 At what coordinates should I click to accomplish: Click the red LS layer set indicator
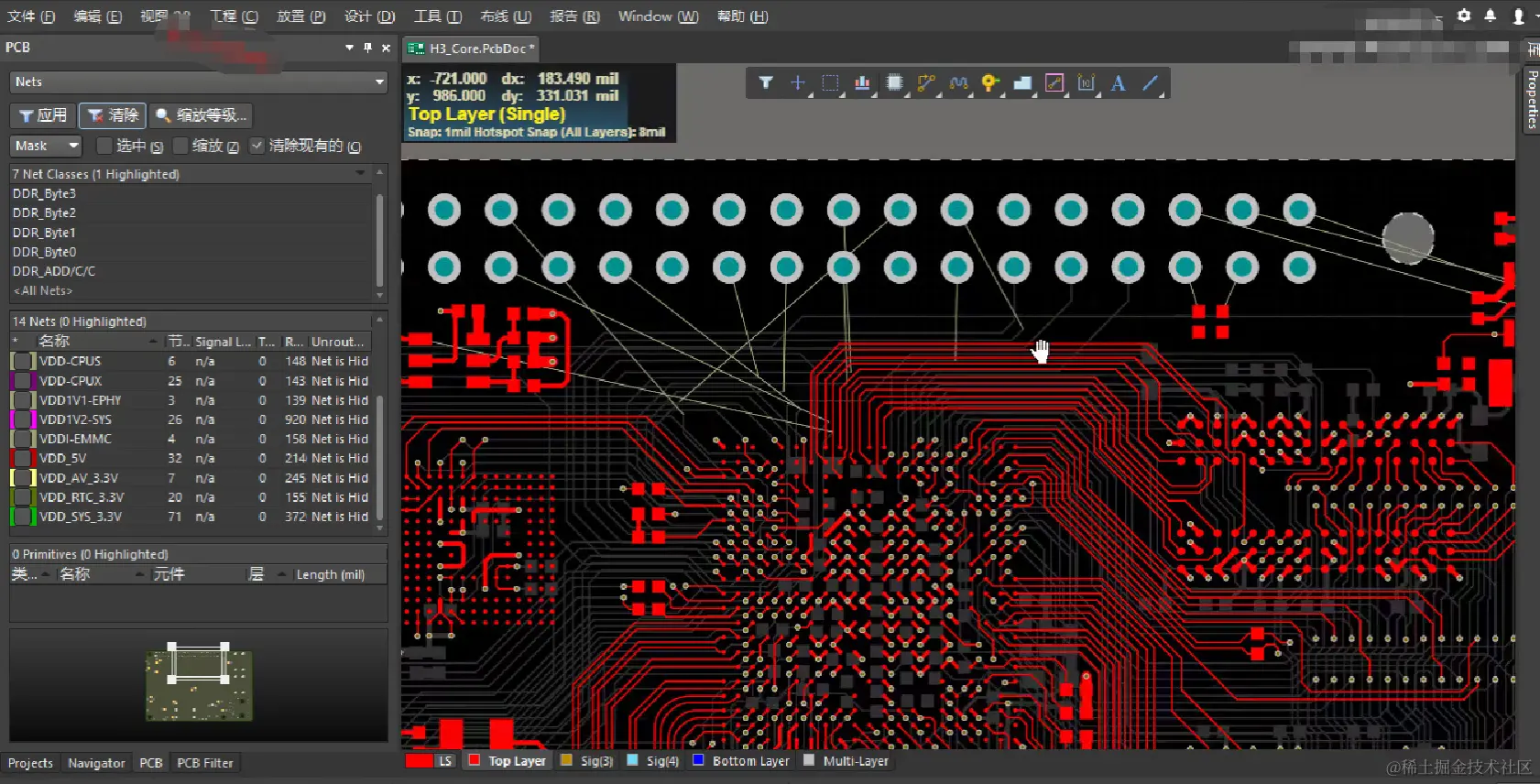click(x=431, y=760)
